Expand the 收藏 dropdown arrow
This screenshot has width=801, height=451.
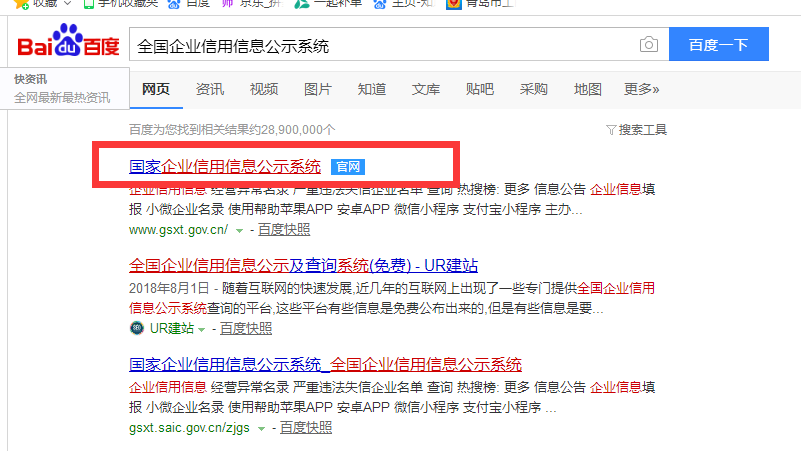(67, 4)
